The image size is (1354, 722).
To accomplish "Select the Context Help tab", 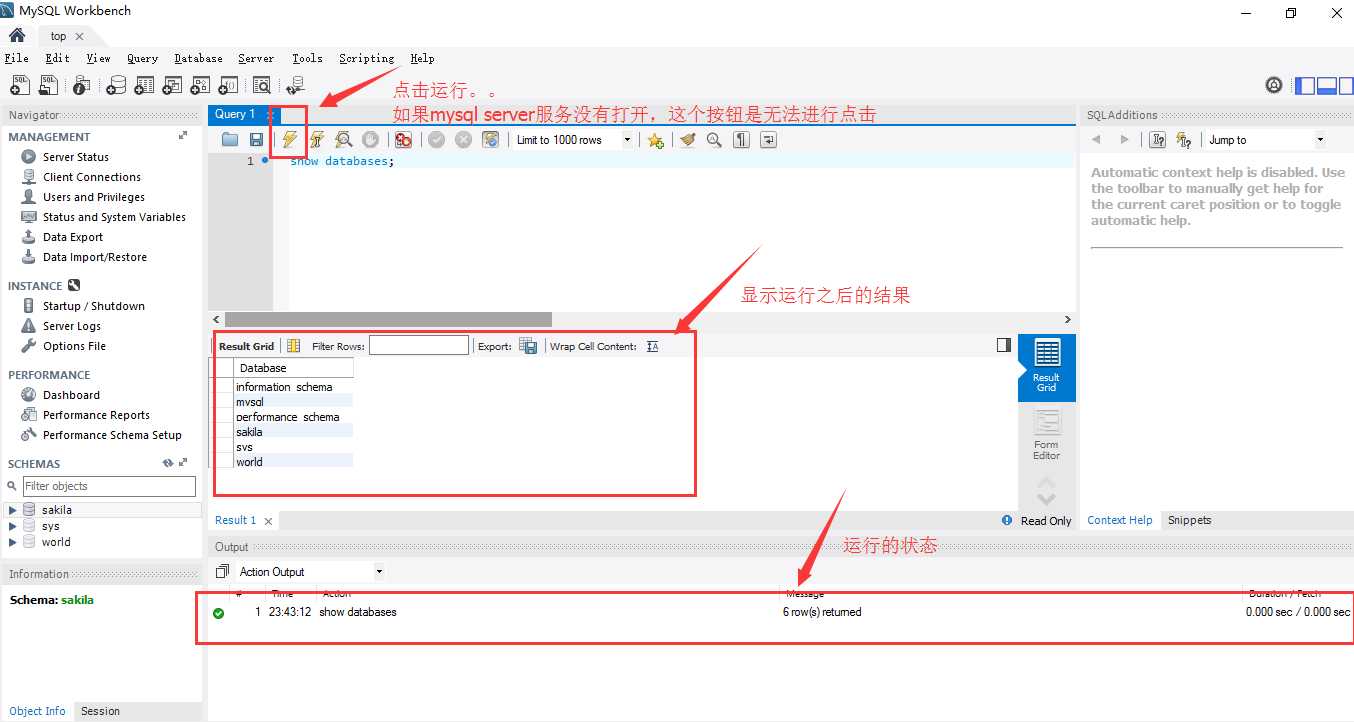I will tap(1120, 520).
